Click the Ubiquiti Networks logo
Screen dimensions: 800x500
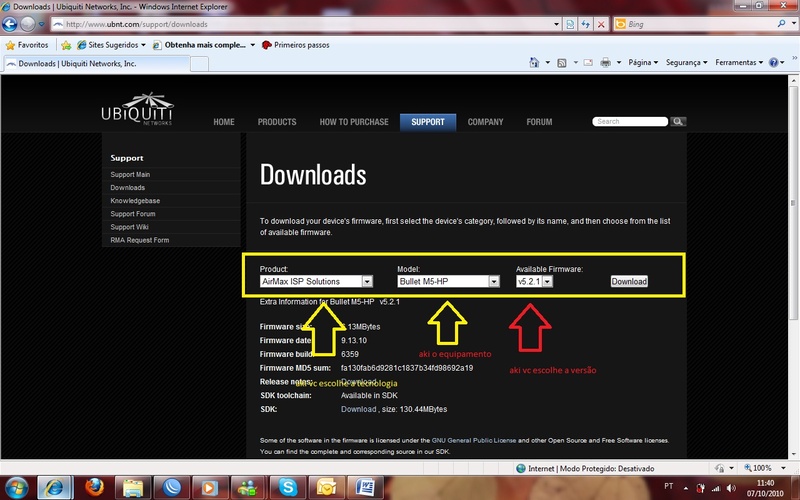click(x=137, y=109)
